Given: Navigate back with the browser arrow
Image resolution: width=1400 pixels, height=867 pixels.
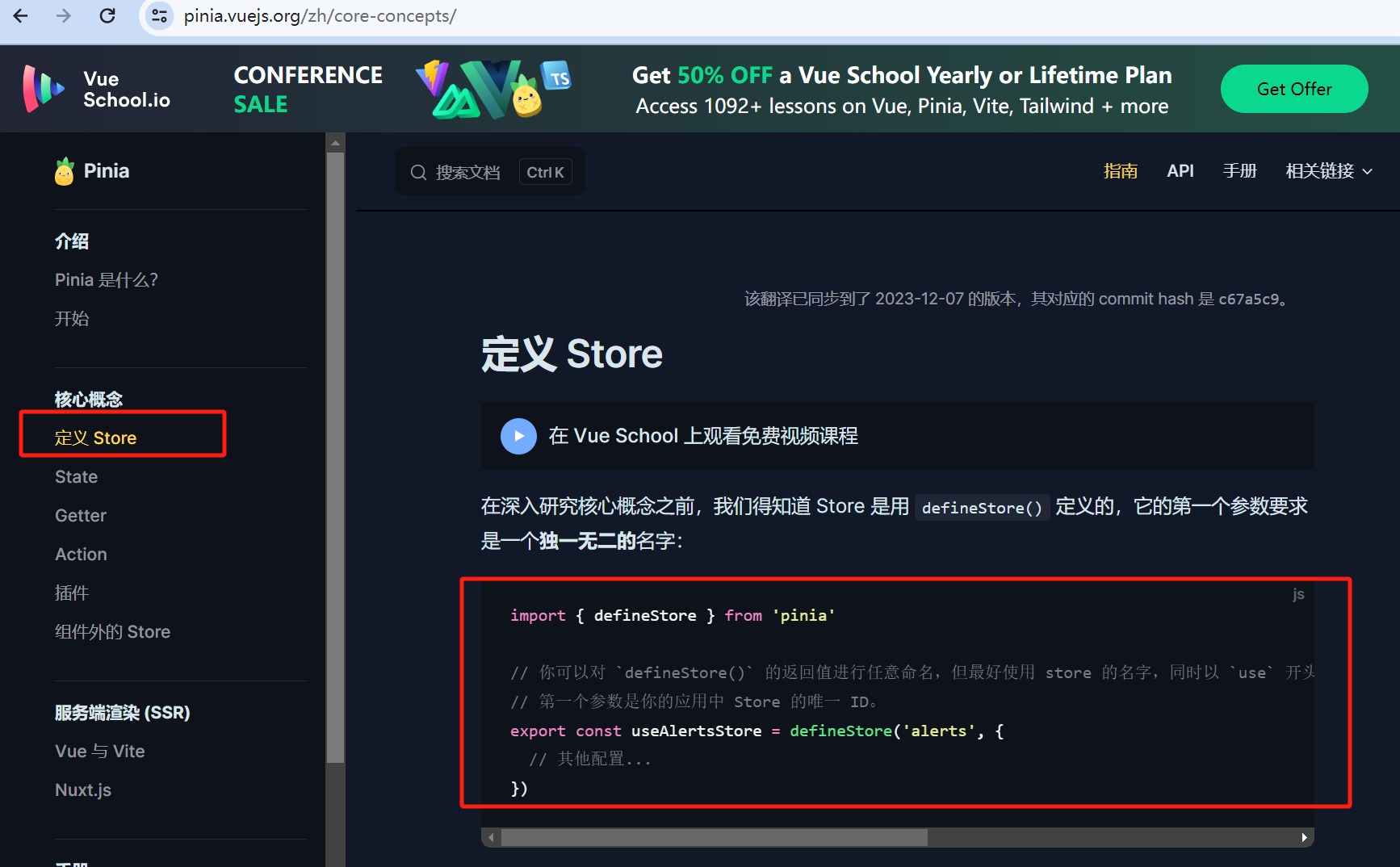Looking at the screenshot, I should pos(19,15).
